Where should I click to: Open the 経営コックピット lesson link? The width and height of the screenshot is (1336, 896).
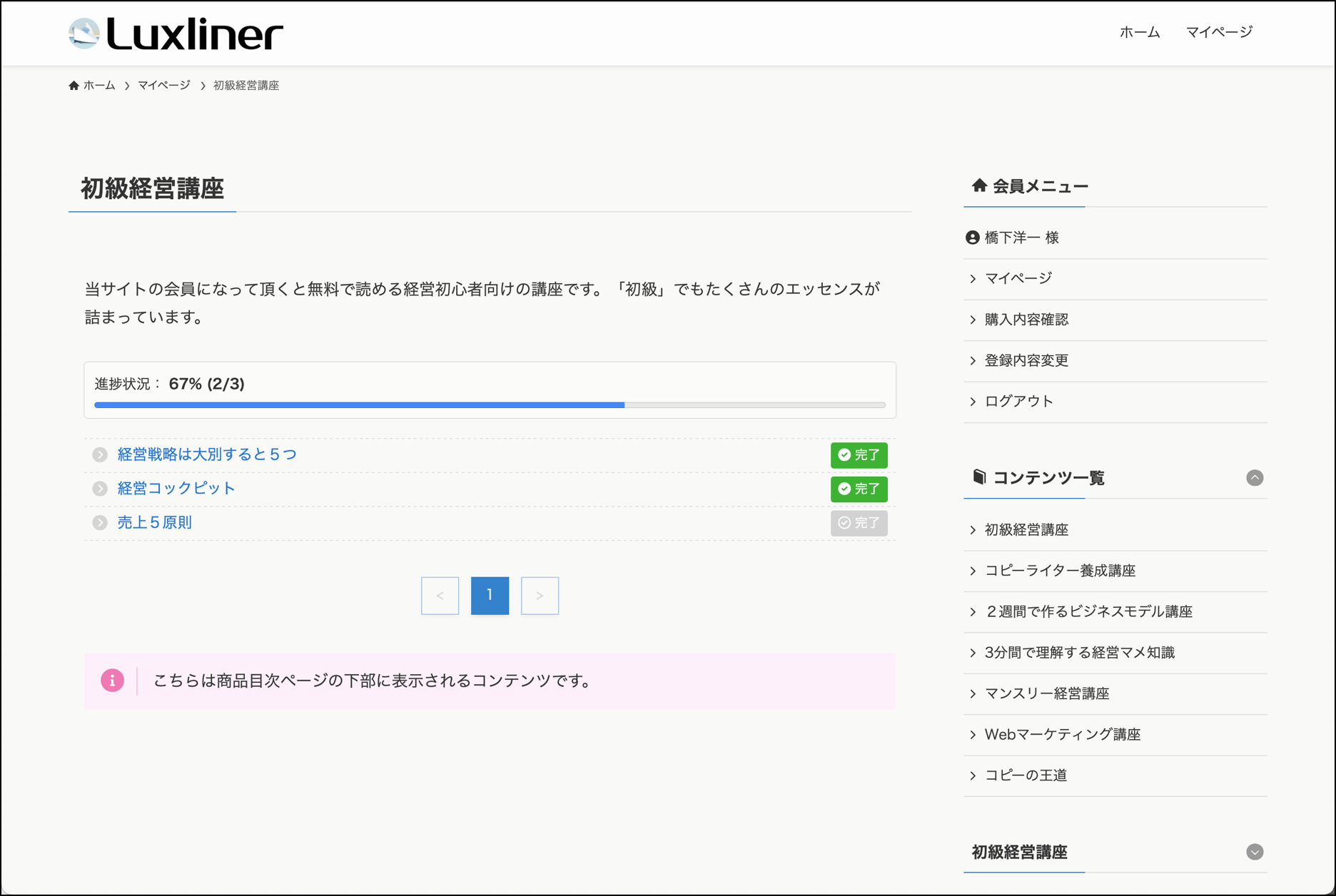(176, 488)
